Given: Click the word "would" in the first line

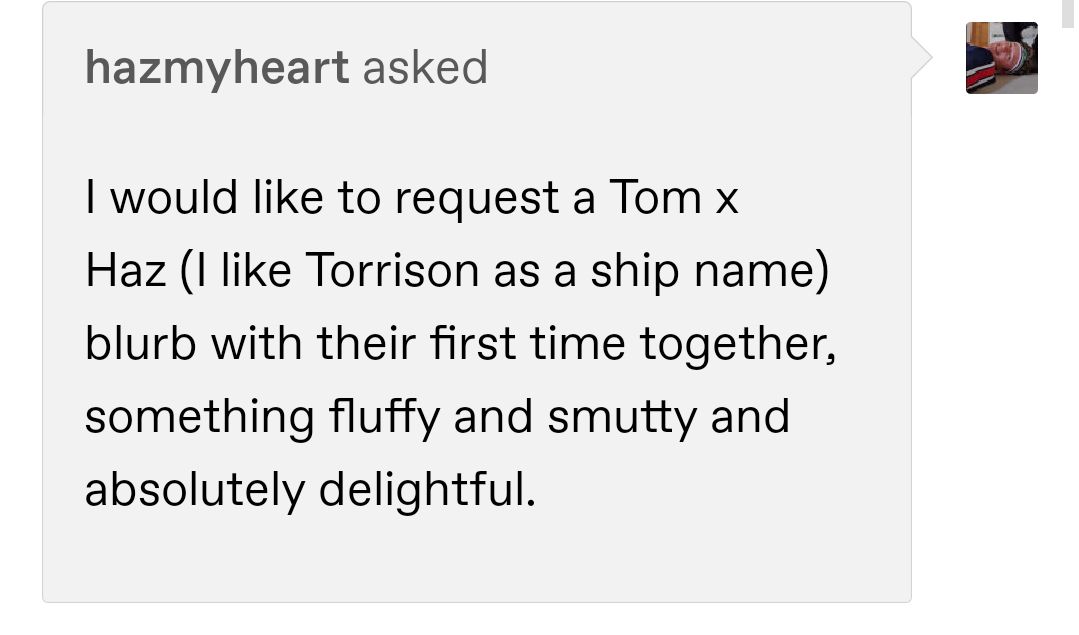Looking at the screenshot, I should click(174, 197).
